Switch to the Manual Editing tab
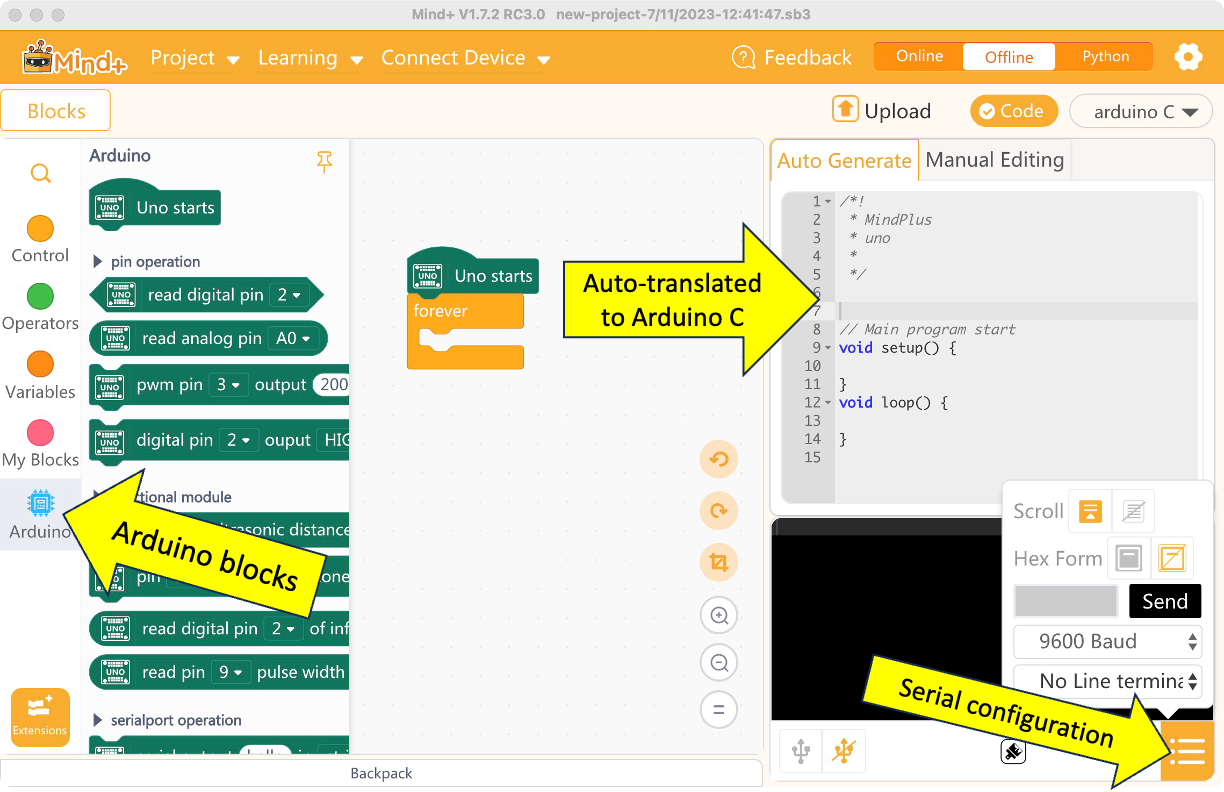Viewport: 1224px width, 792px height. (994, 160)
